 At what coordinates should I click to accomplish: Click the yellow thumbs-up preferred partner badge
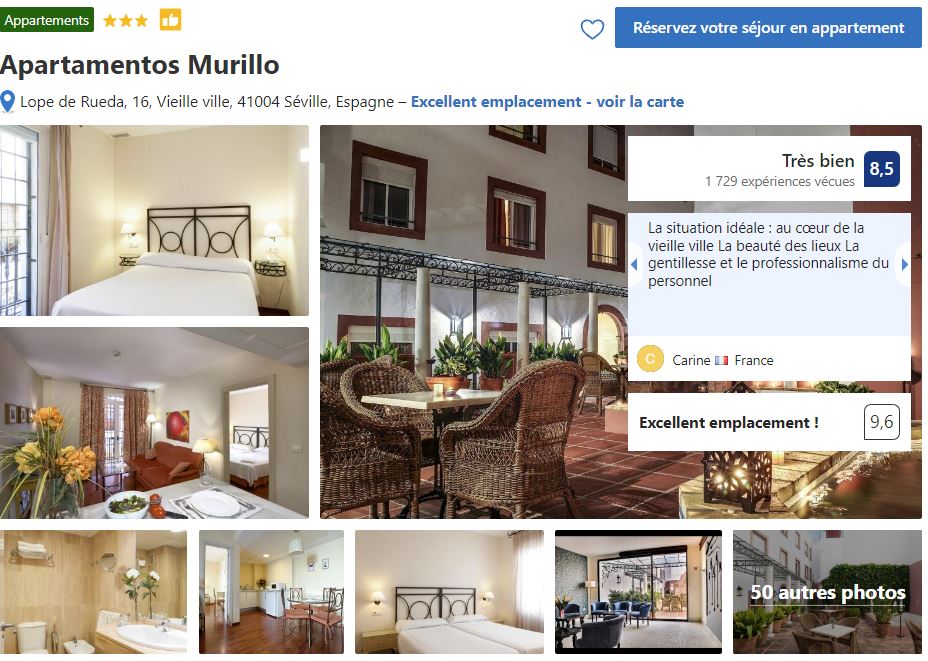(x=170, y=20)
